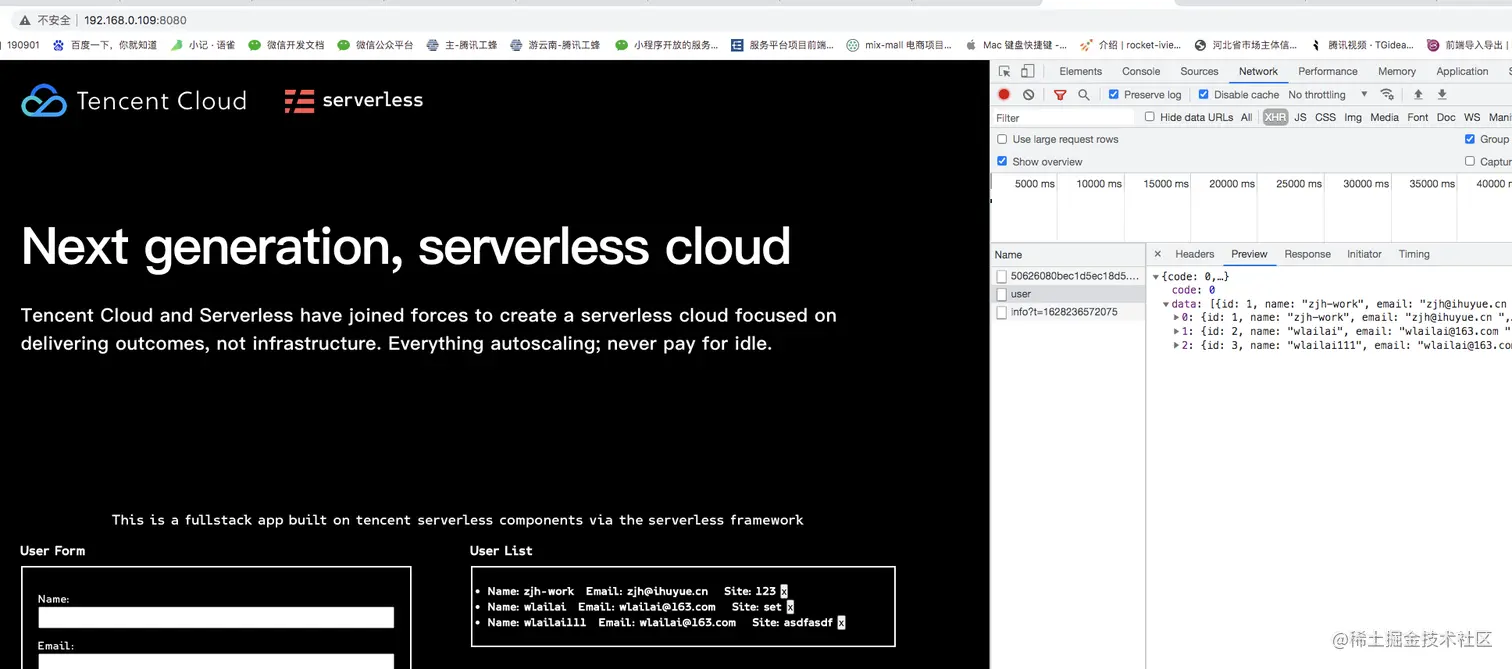Image resolution: width=1512 pixels, height=669 pixels.
Task: Open the mix-mall 电商项目 bookmark
Action: point(899,45)
